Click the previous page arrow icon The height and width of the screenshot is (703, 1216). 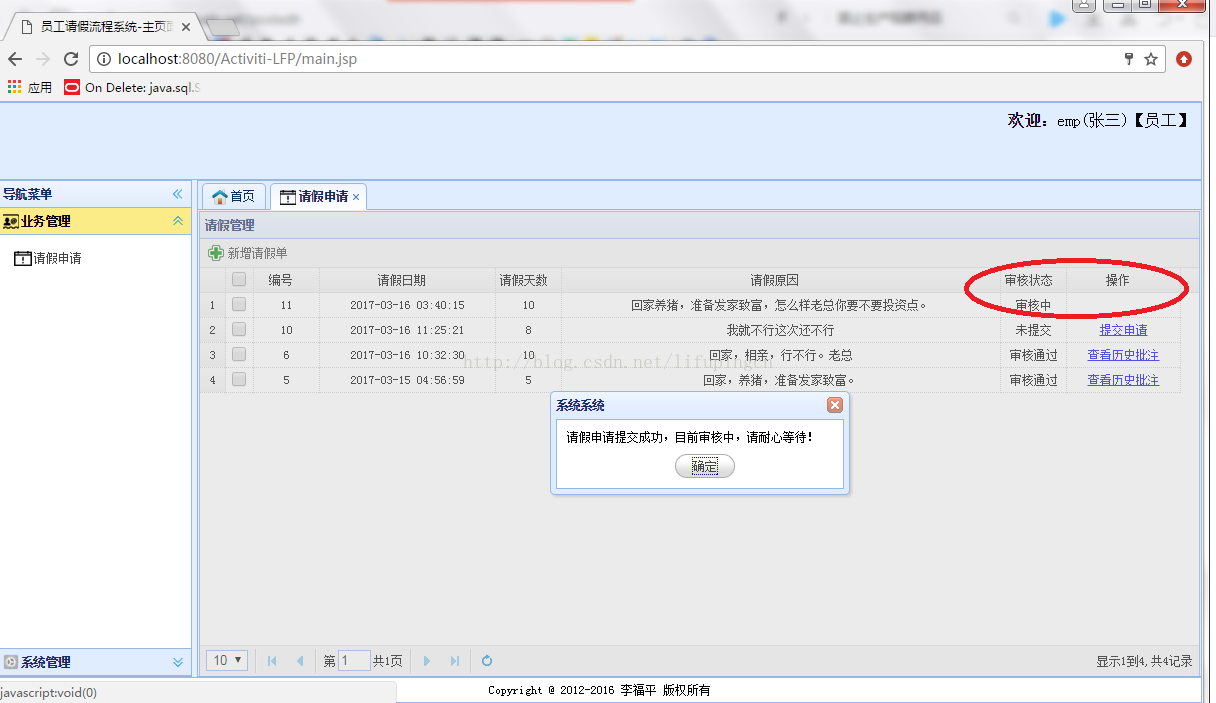point(300,660)
